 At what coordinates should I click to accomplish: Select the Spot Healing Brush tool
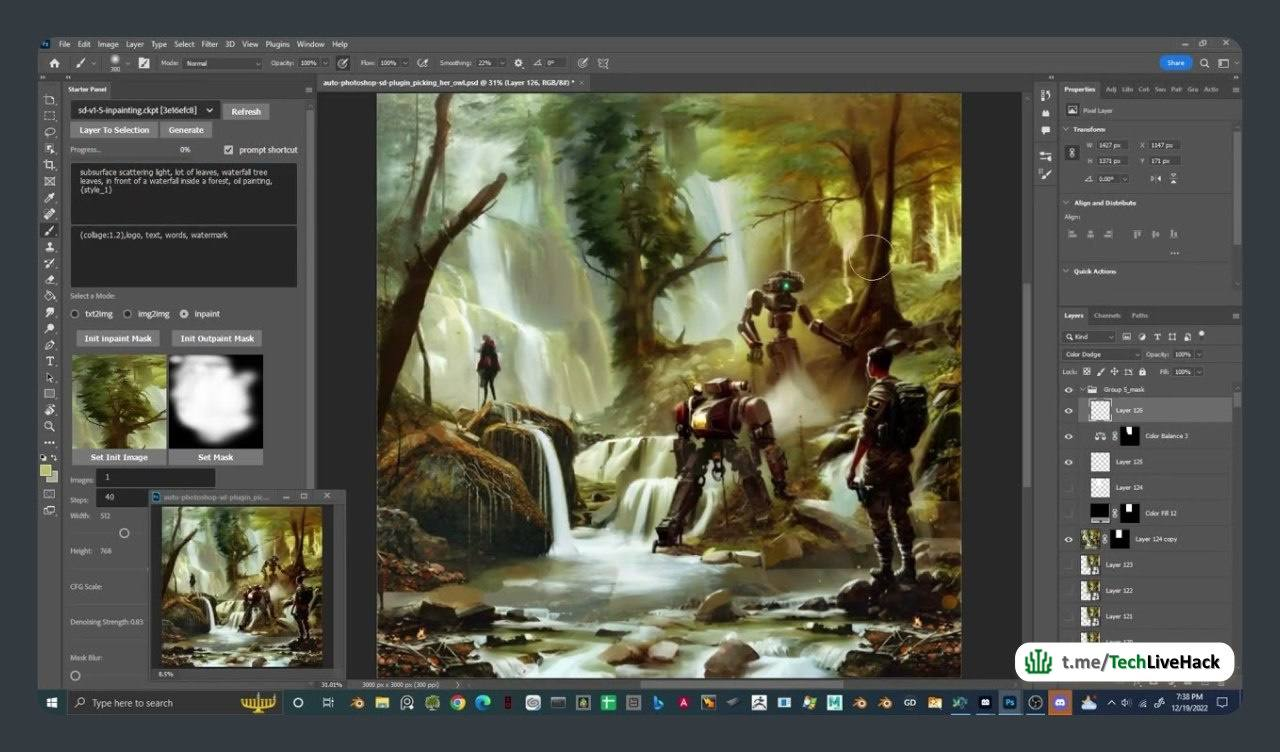[x=50, y=214]
